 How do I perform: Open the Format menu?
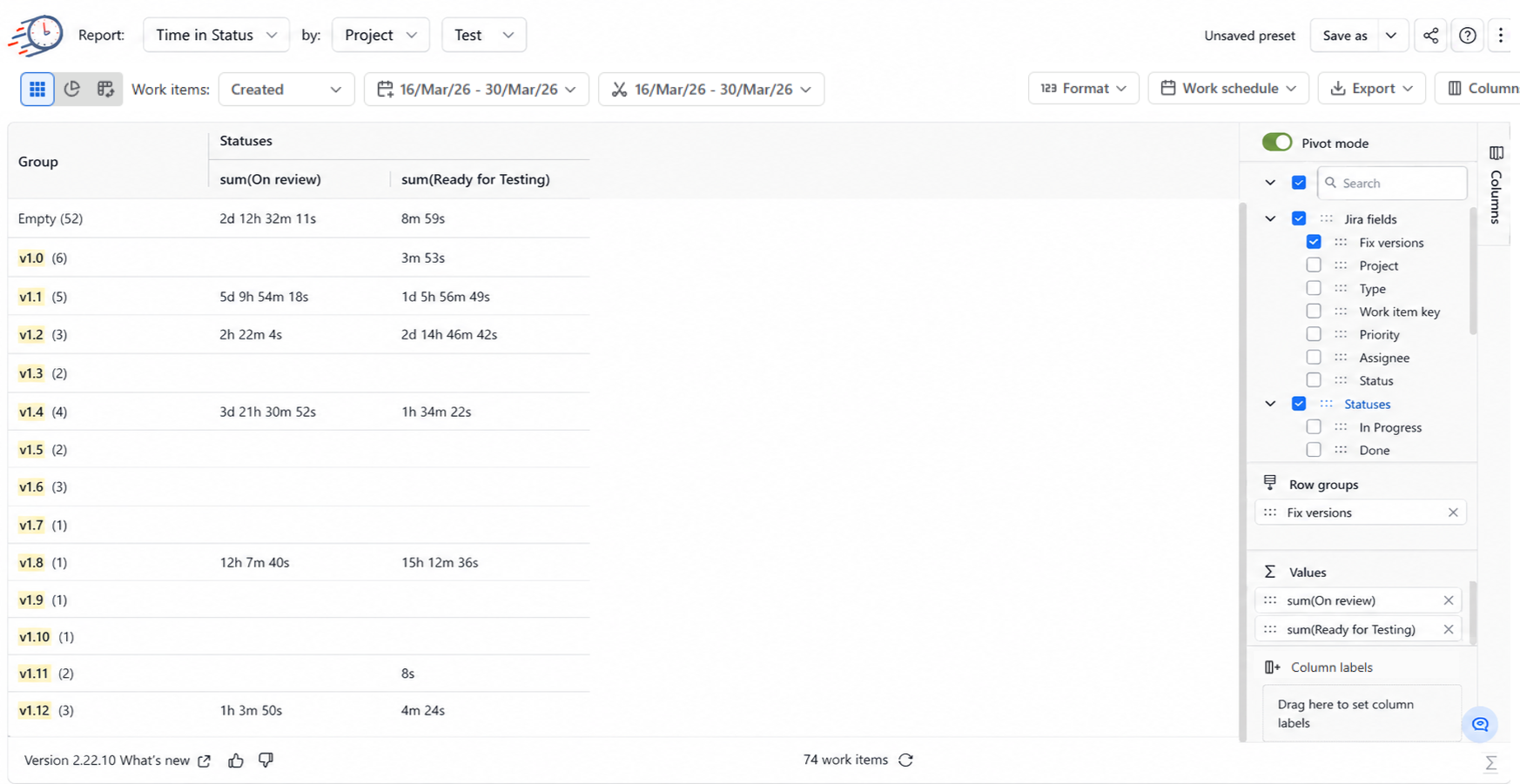pyautogui.click(x=1084, y=89)
